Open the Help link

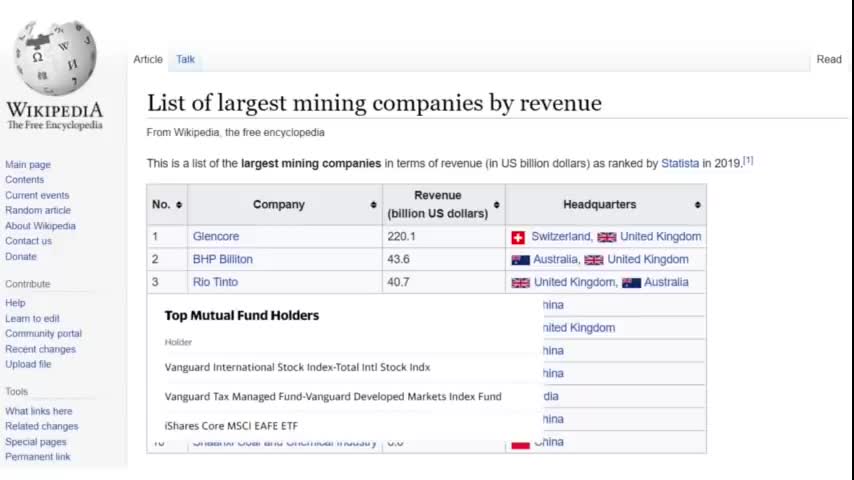point(15,303)
